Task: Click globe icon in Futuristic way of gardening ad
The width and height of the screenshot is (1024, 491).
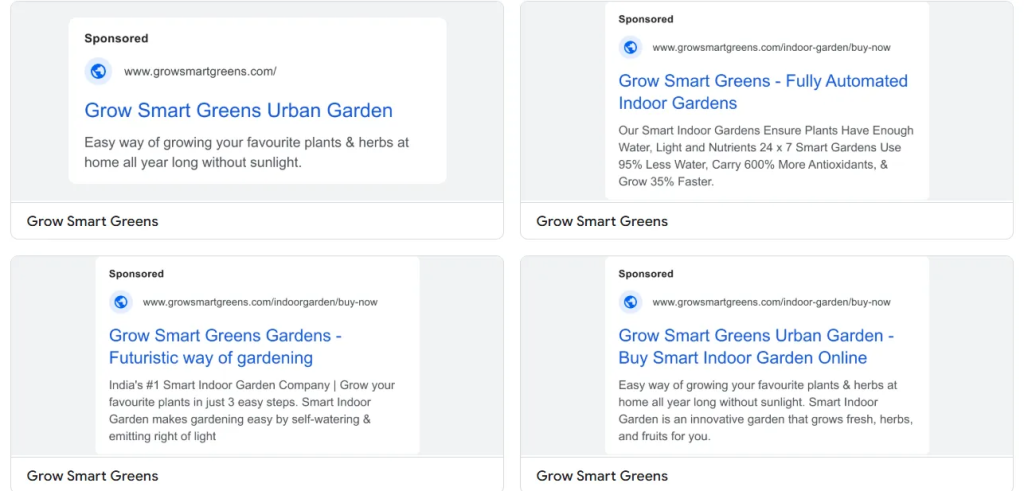Action: (120, 302)
